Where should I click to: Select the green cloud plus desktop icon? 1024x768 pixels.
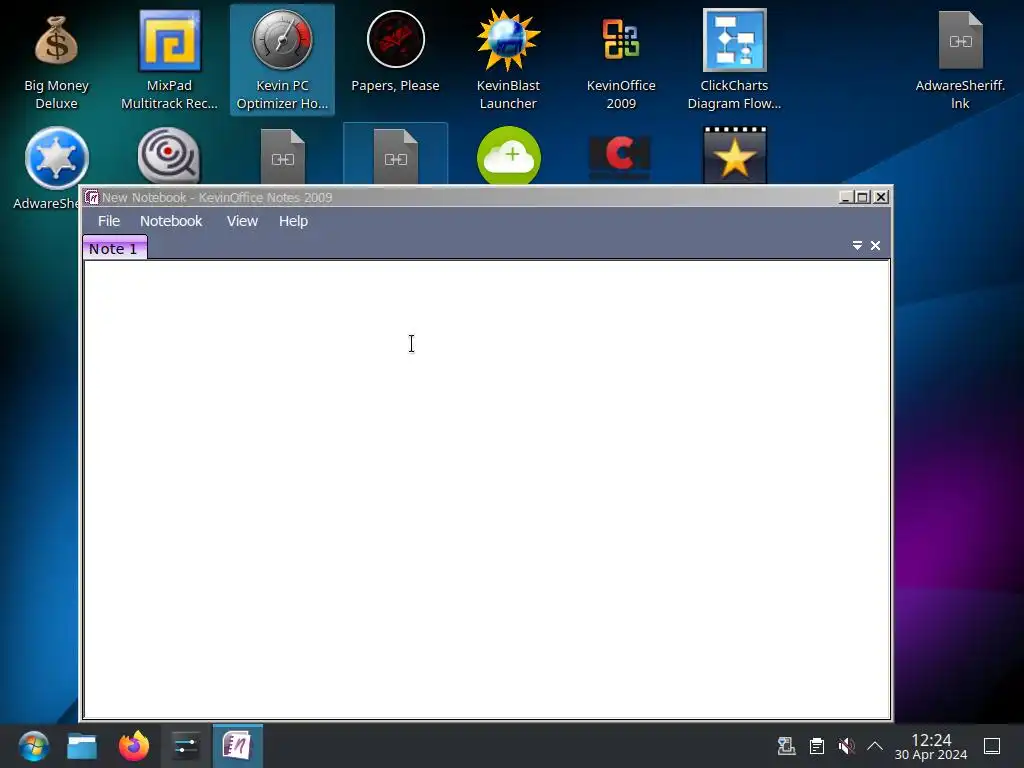pos(509,156)
